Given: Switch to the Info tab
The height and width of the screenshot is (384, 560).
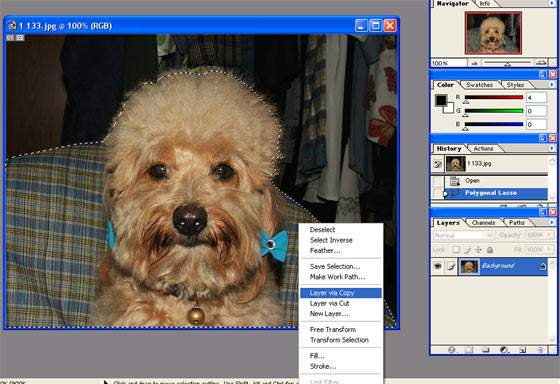Looking at the screenshot, I should [x=485, y=4].
